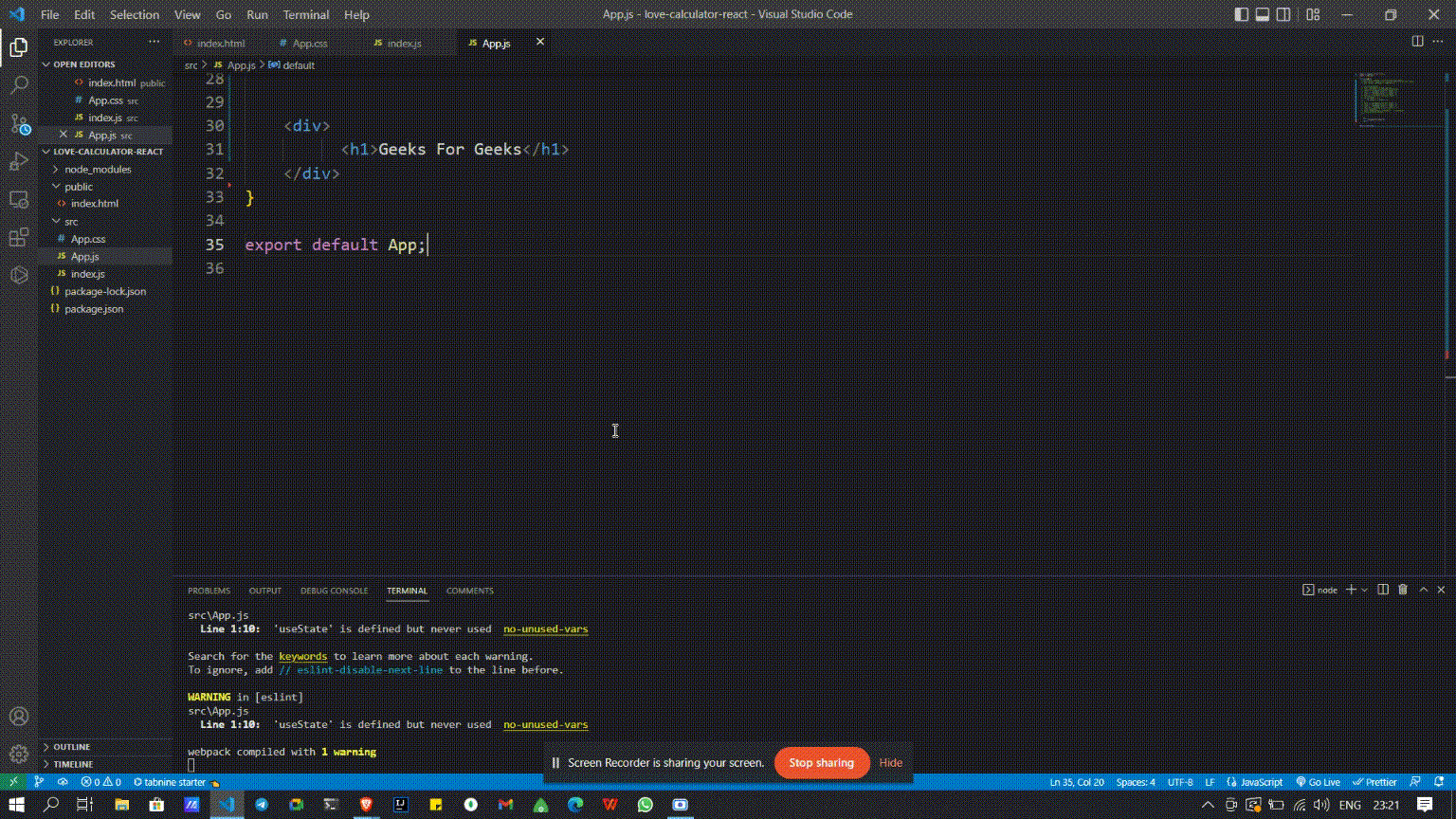1456x819 pixels.
Task: Collapse the Open Editors section
Action: click(105, 64)
